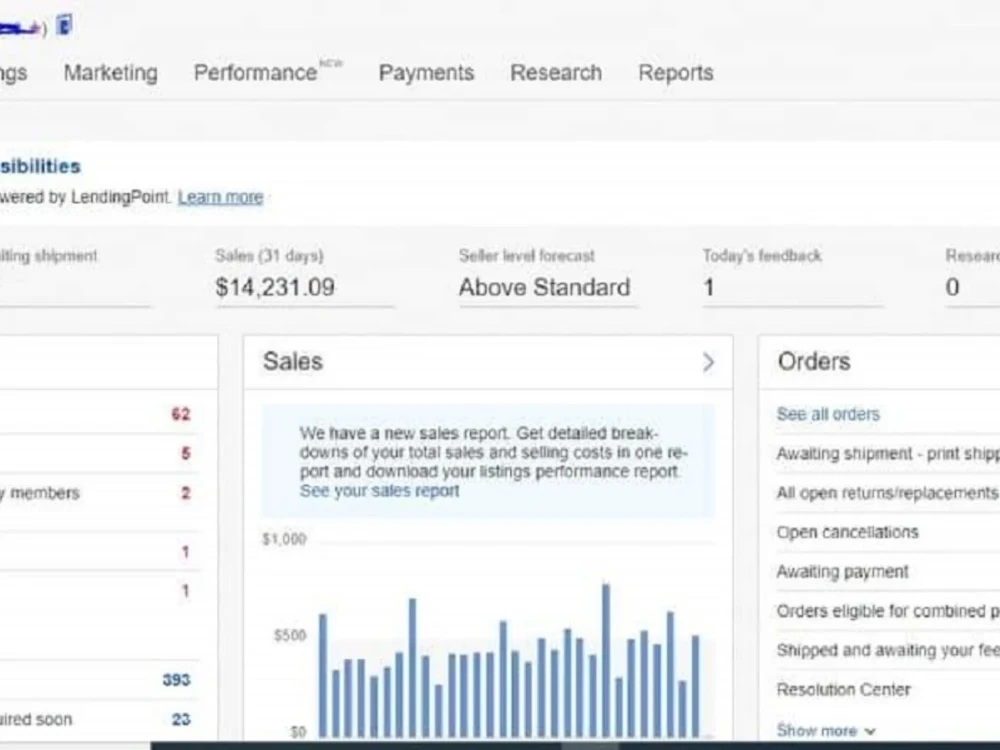Click the task count 5

click(x=186, y=453)
